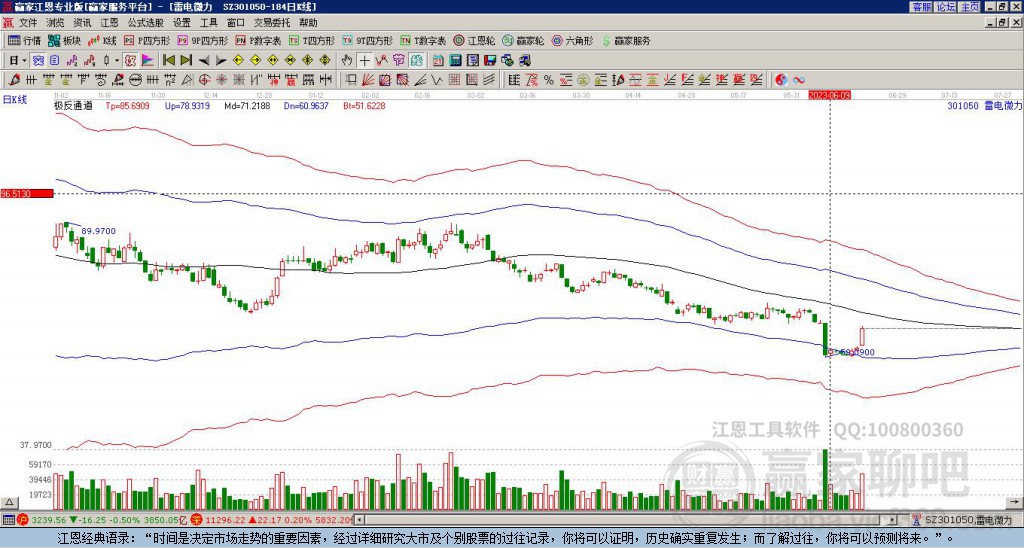The image size is (1024, 548).
Task: Select the red pencil drawing tool
Action: pyautogui.click(x=13, y=80)
